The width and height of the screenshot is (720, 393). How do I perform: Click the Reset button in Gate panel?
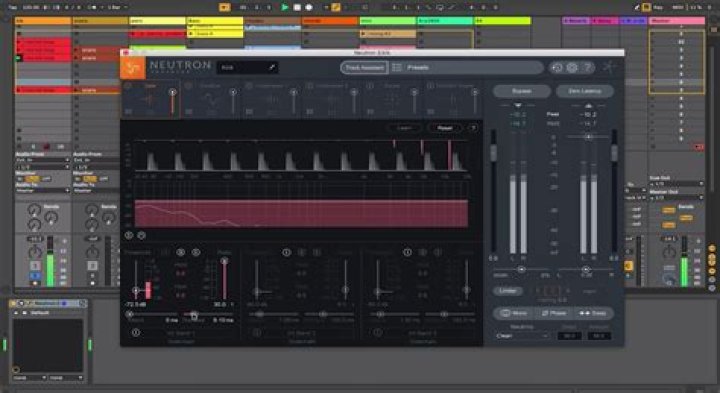click(x=444, y=128)
